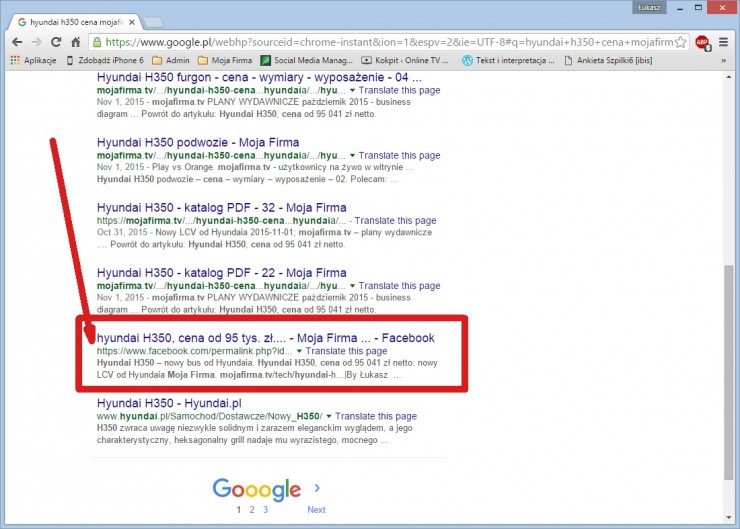Close the hyundai h350 cena tab
The width and height of the screenshot is (740, 529).
tap(132, 22)
